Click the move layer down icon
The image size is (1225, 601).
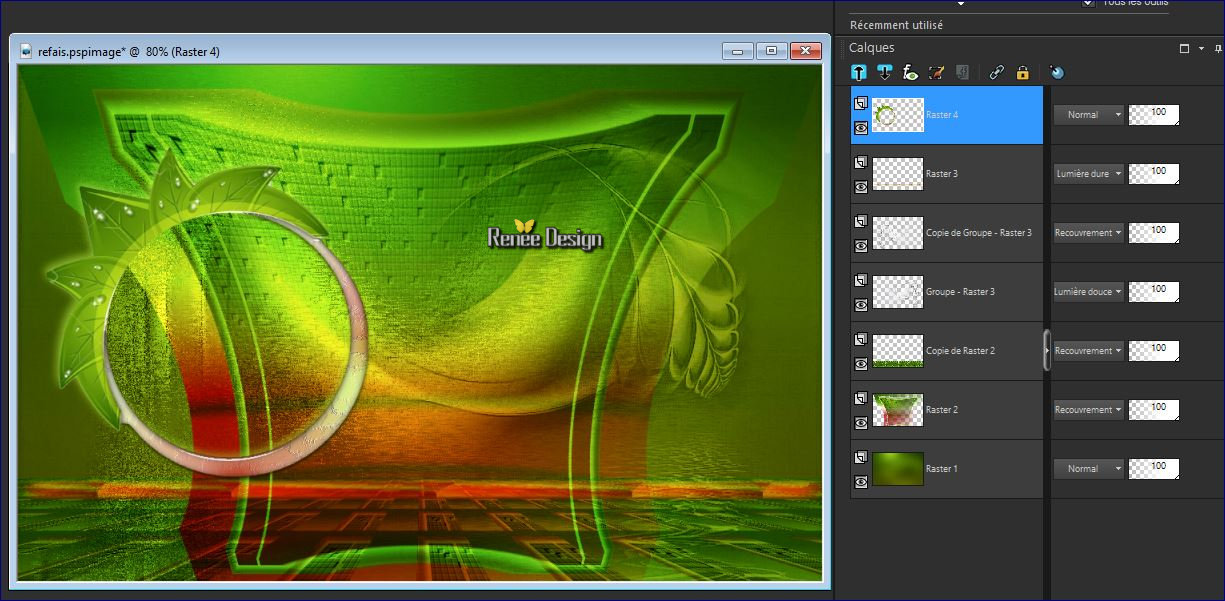(x=884, y=72)
